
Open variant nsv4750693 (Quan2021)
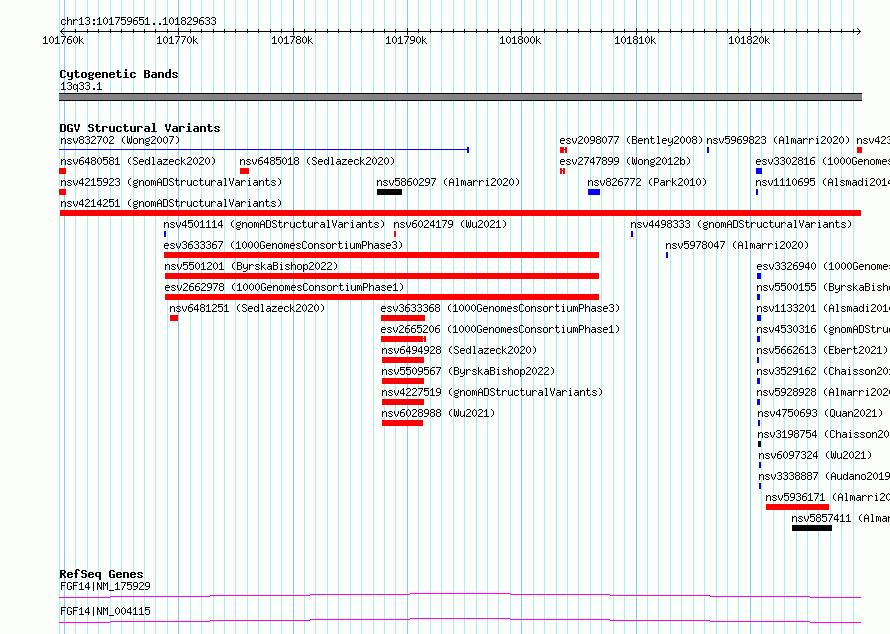[x=820, y=413]
